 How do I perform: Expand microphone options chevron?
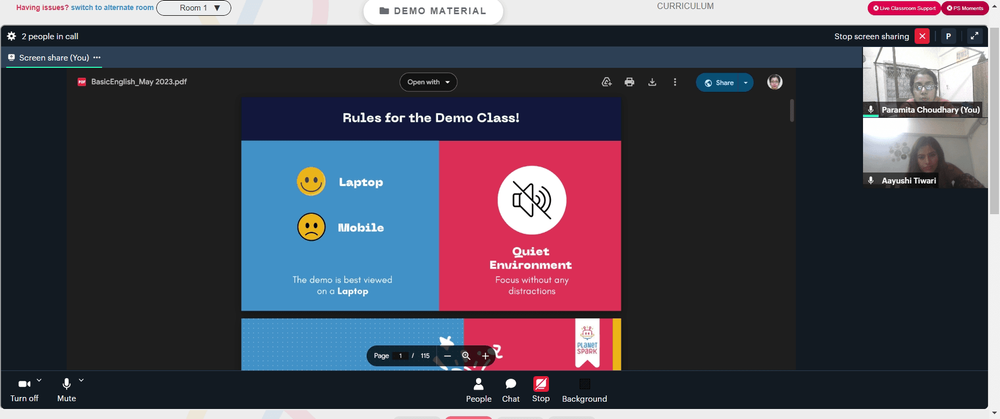coord(81,380)
